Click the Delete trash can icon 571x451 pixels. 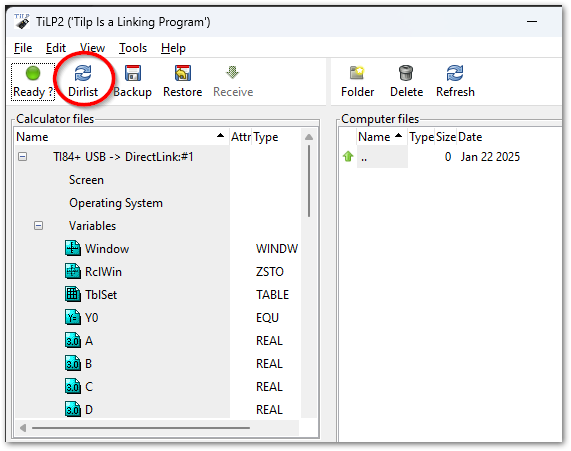point(406,73)
